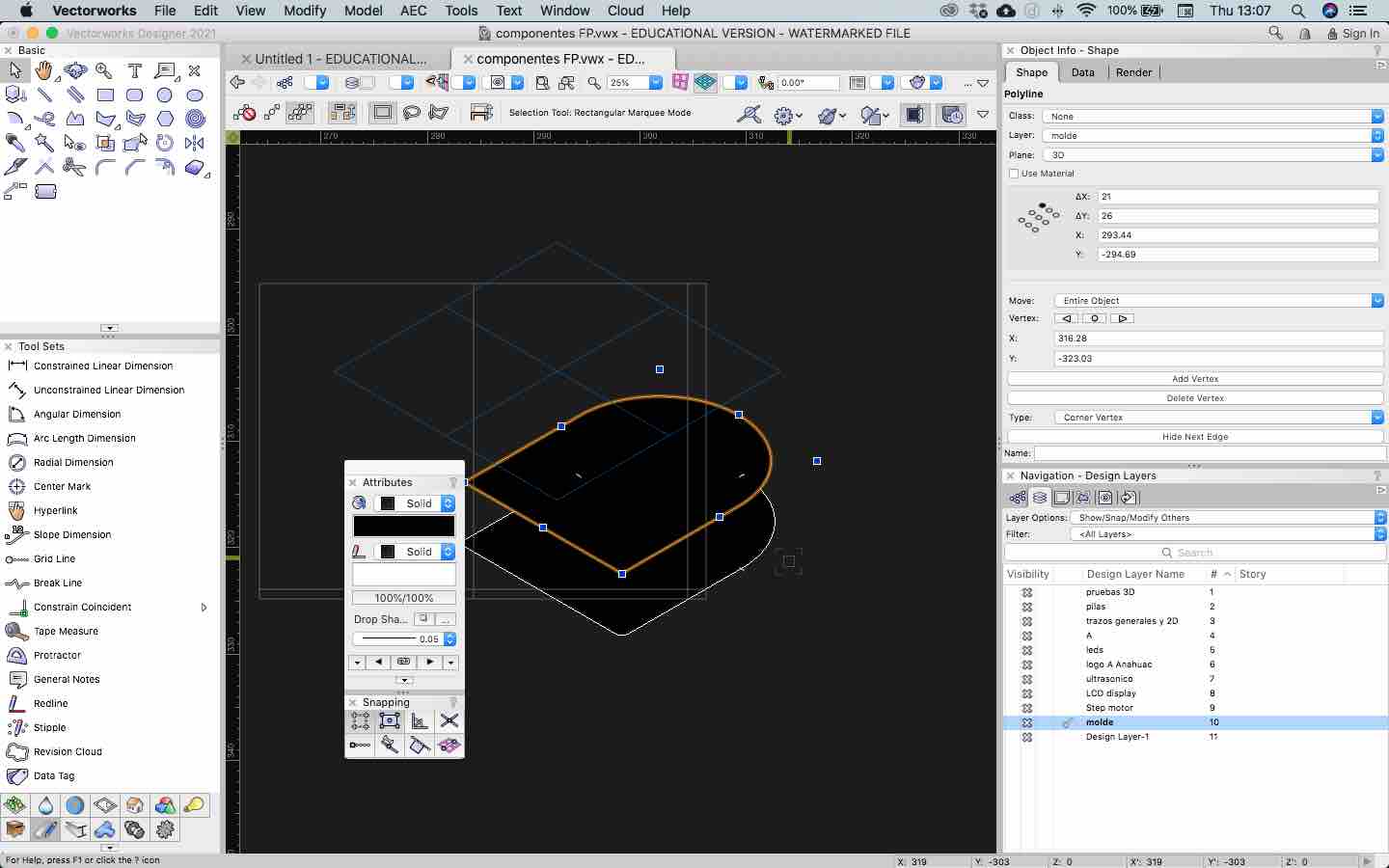Toggle visibility of LCD display layer

1027,693
